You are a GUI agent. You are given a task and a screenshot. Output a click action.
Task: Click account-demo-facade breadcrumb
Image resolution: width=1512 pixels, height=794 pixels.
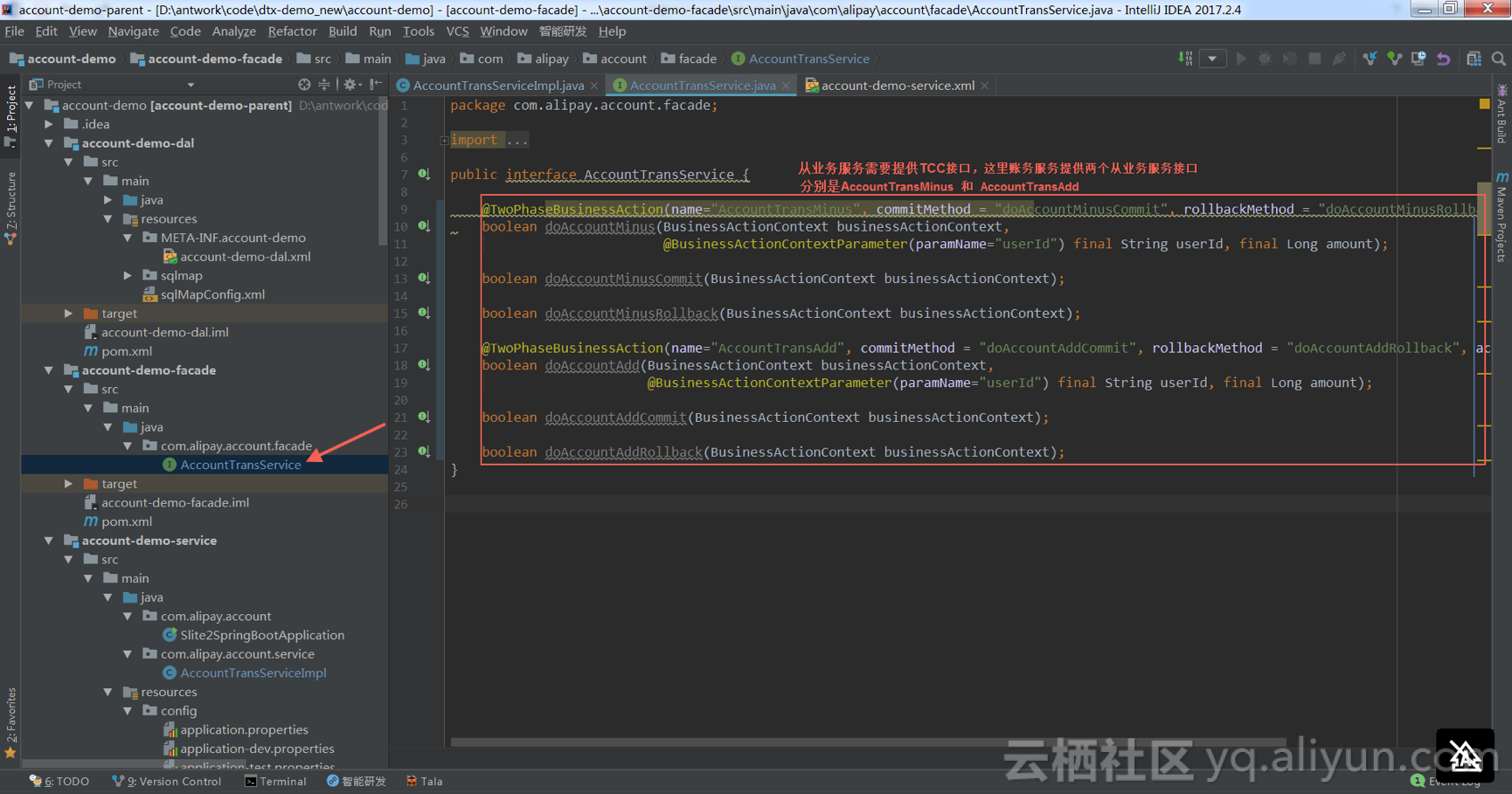coord(206,59)
